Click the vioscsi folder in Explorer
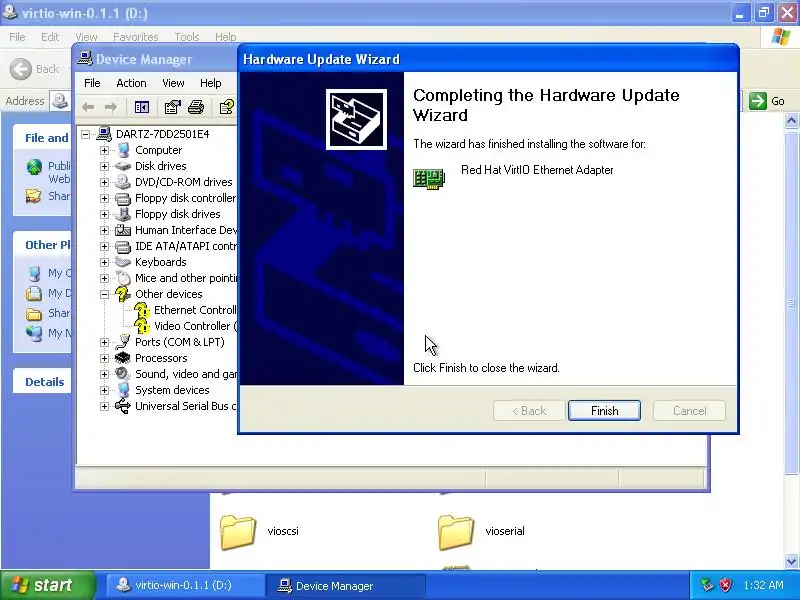 tap(260, 532)
